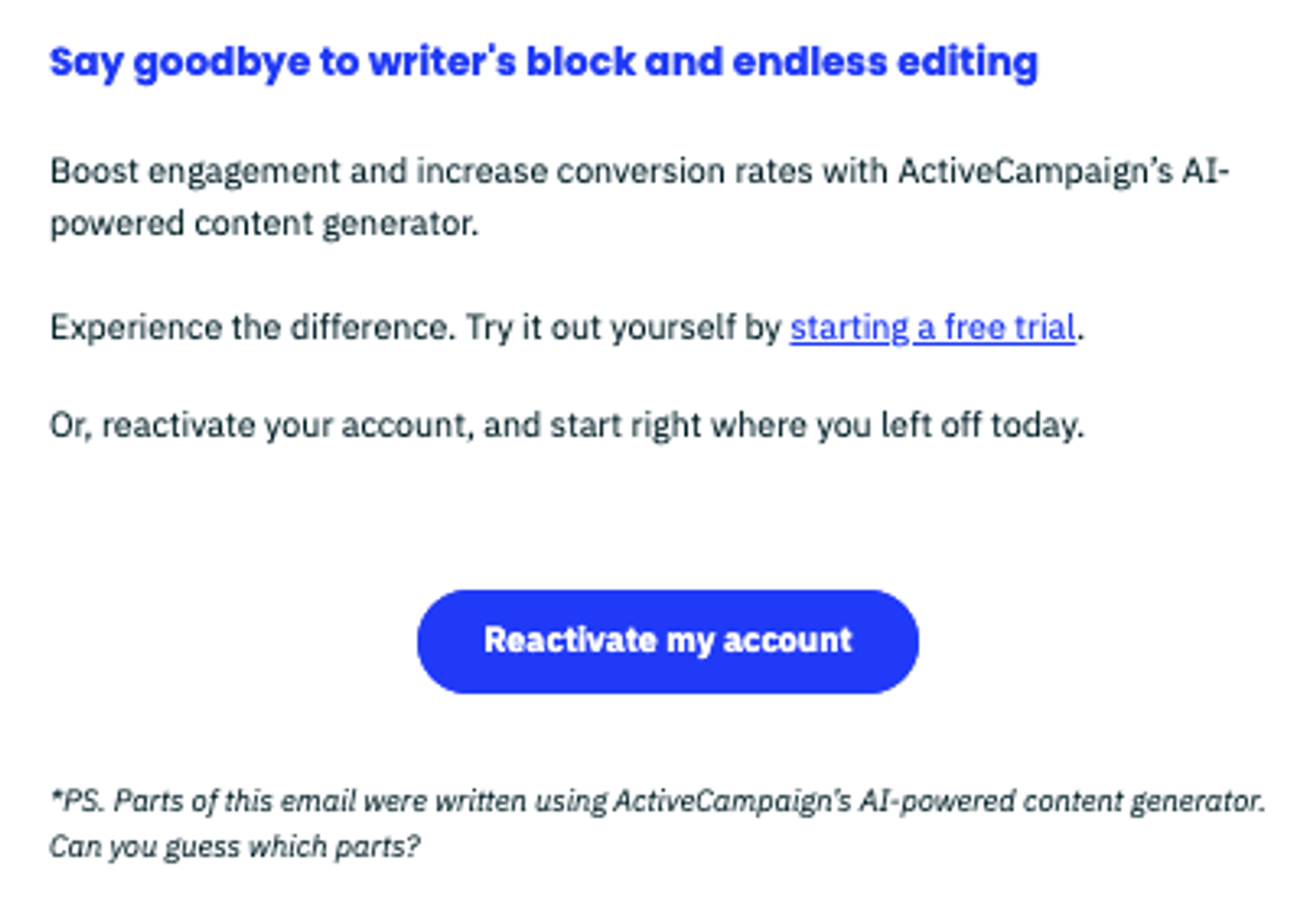Click the reactivate your account sentence
This screenshot has width=1316, height=902.
point(568,425)
